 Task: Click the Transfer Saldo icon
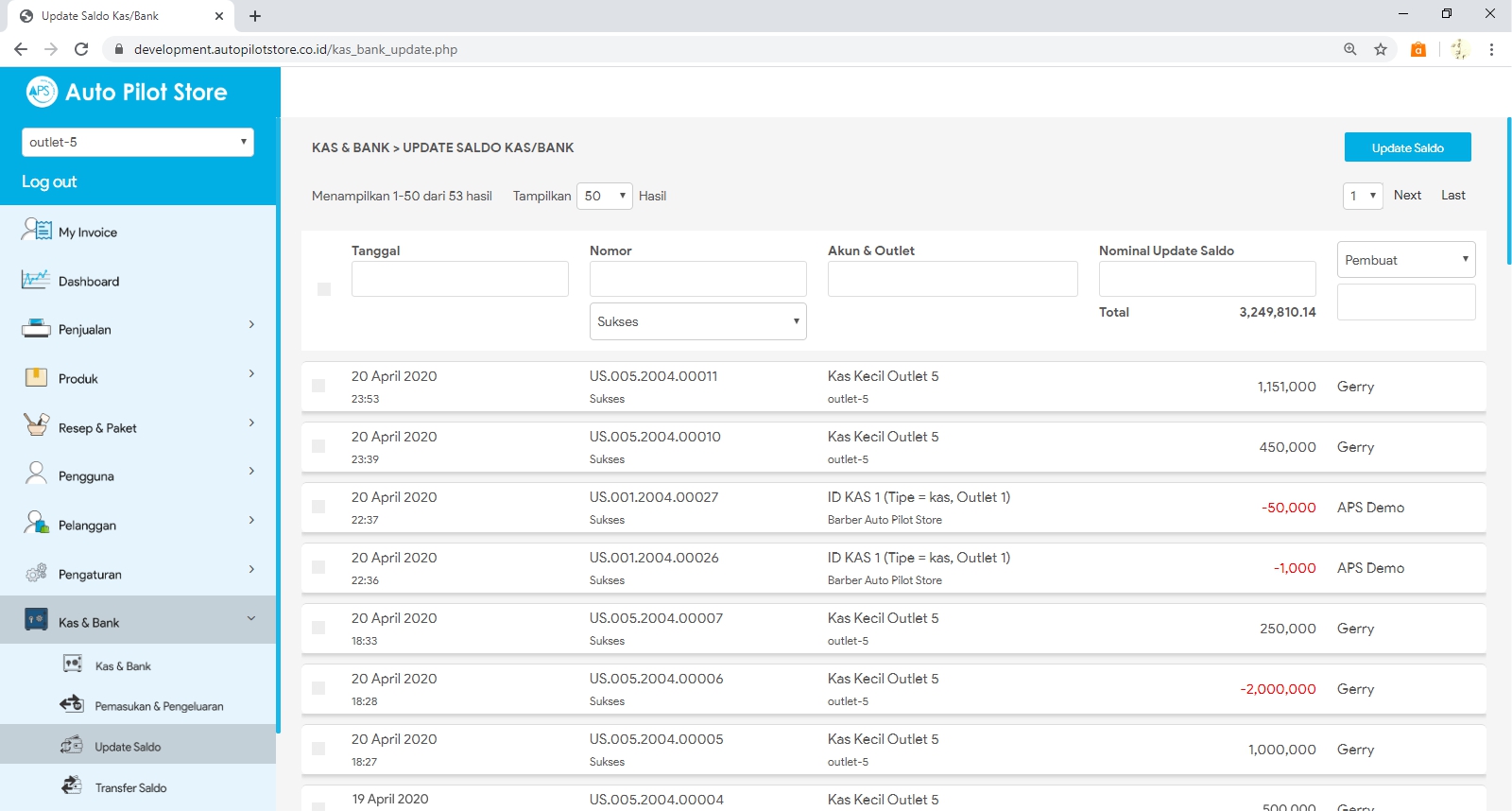[x=72, y=785]
